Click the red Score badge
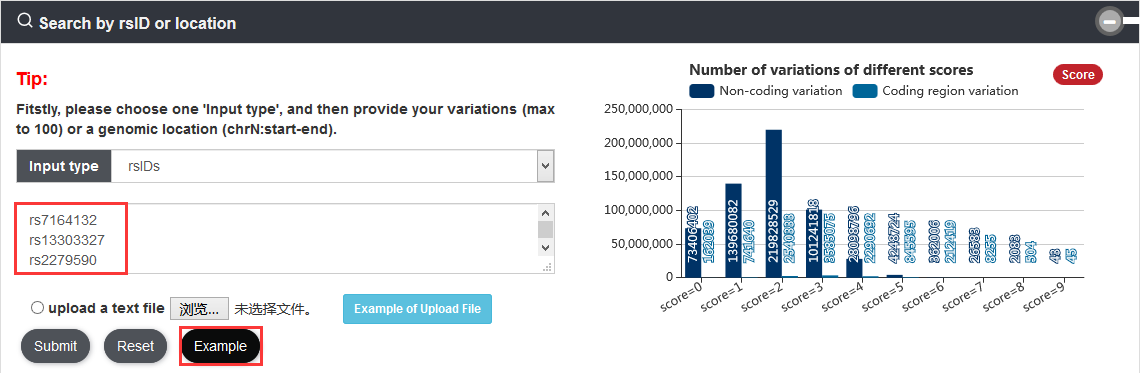 1078,74
